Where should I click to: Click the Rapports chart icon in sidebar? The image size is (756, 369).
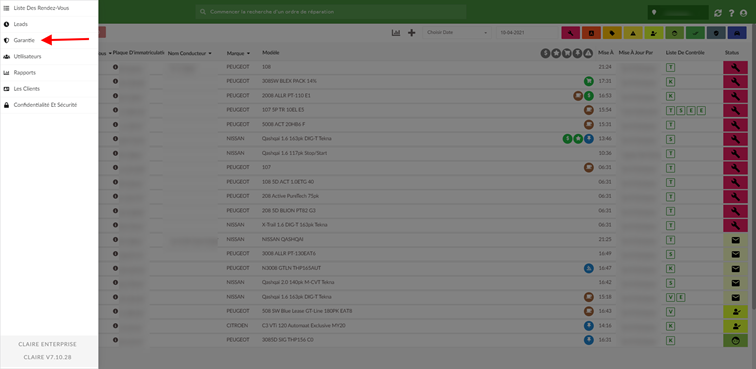(x=6, y=73)
